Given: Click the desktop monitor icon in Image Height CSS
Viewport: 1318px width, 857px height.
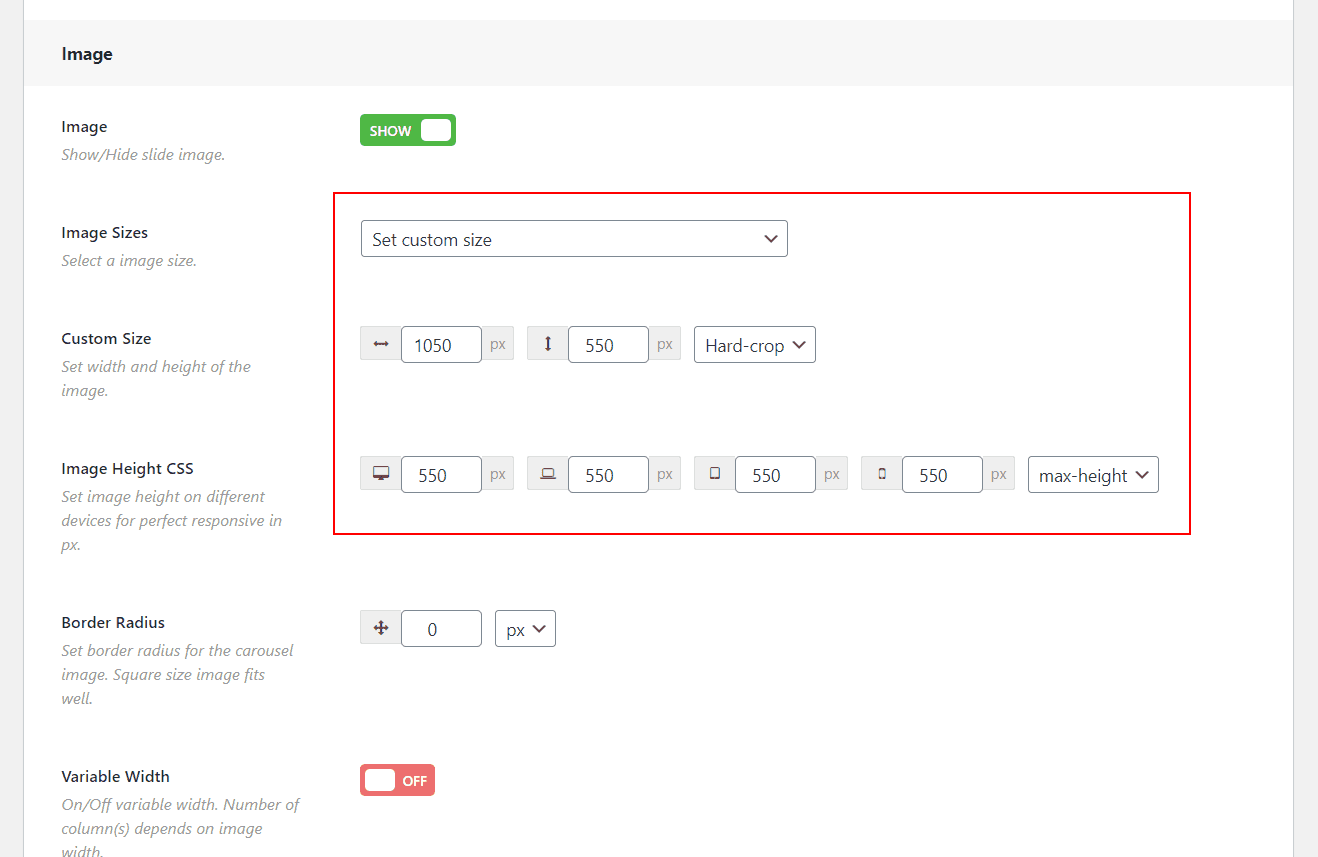Looking at the screenshot, I should click(380, 474).
